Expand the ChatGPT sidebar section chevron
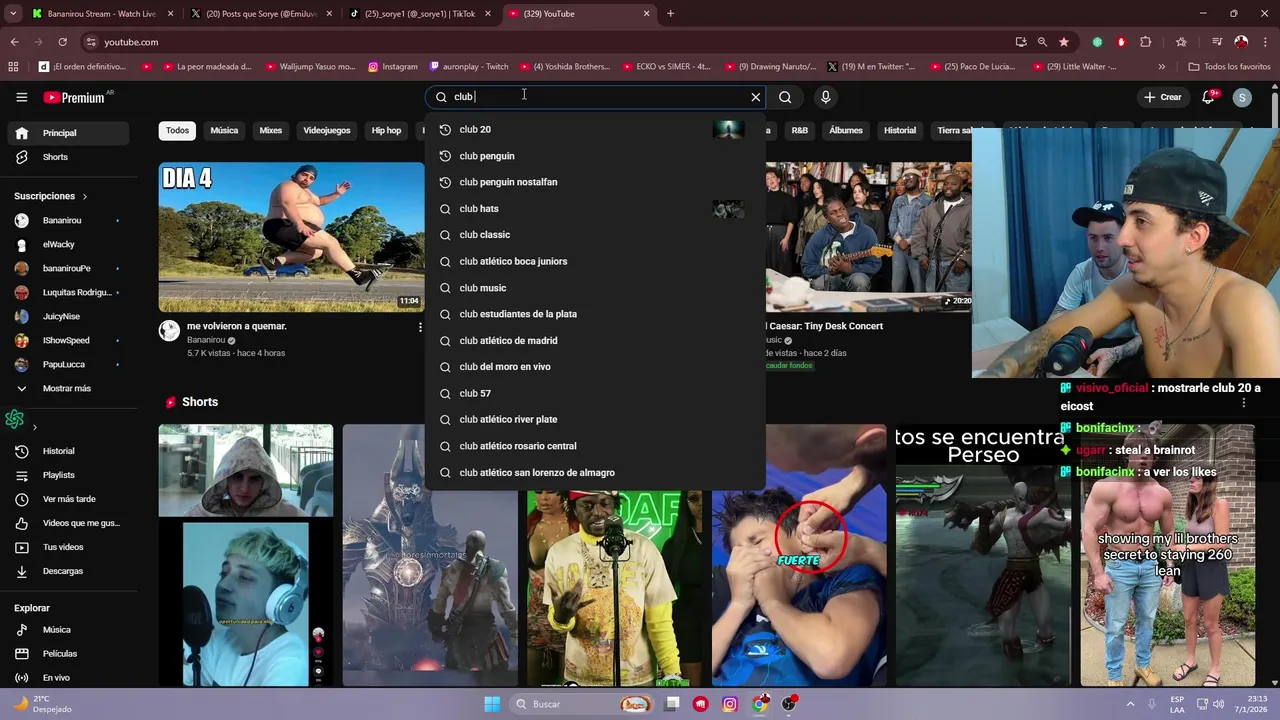Viewport: 1280px width, 720px height. pyautogui.click(x=34, y=428)
